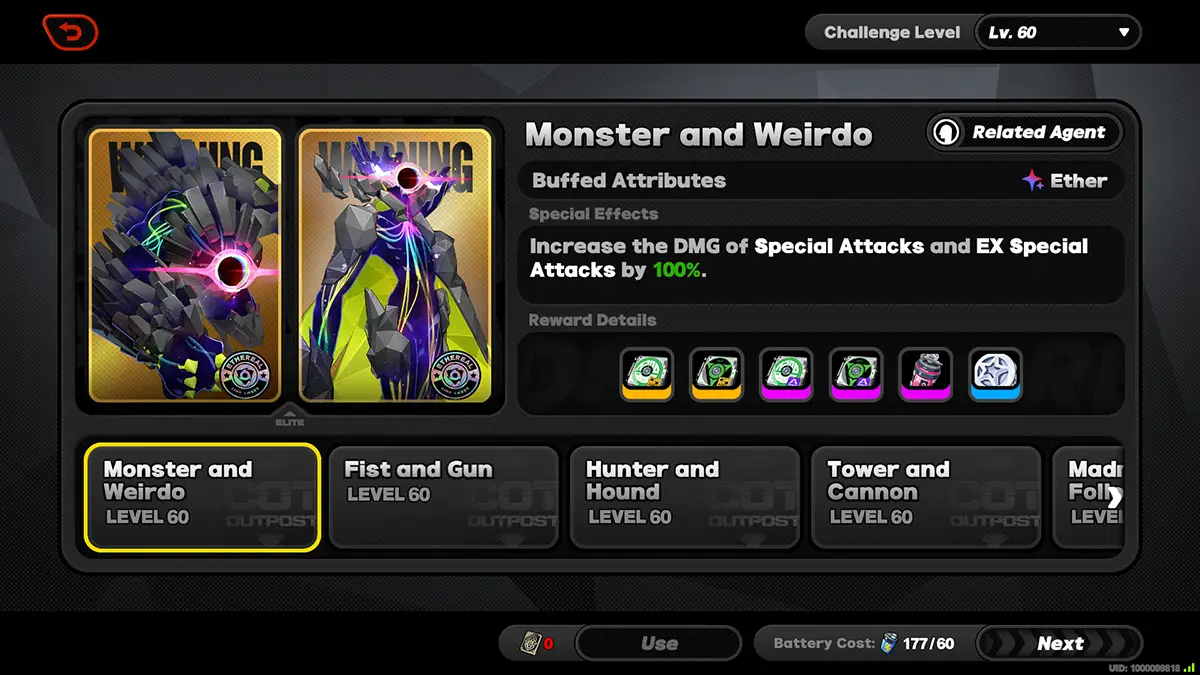
Task: Click the battery icon beside Battery Cost
Action: tap(889, 643)
